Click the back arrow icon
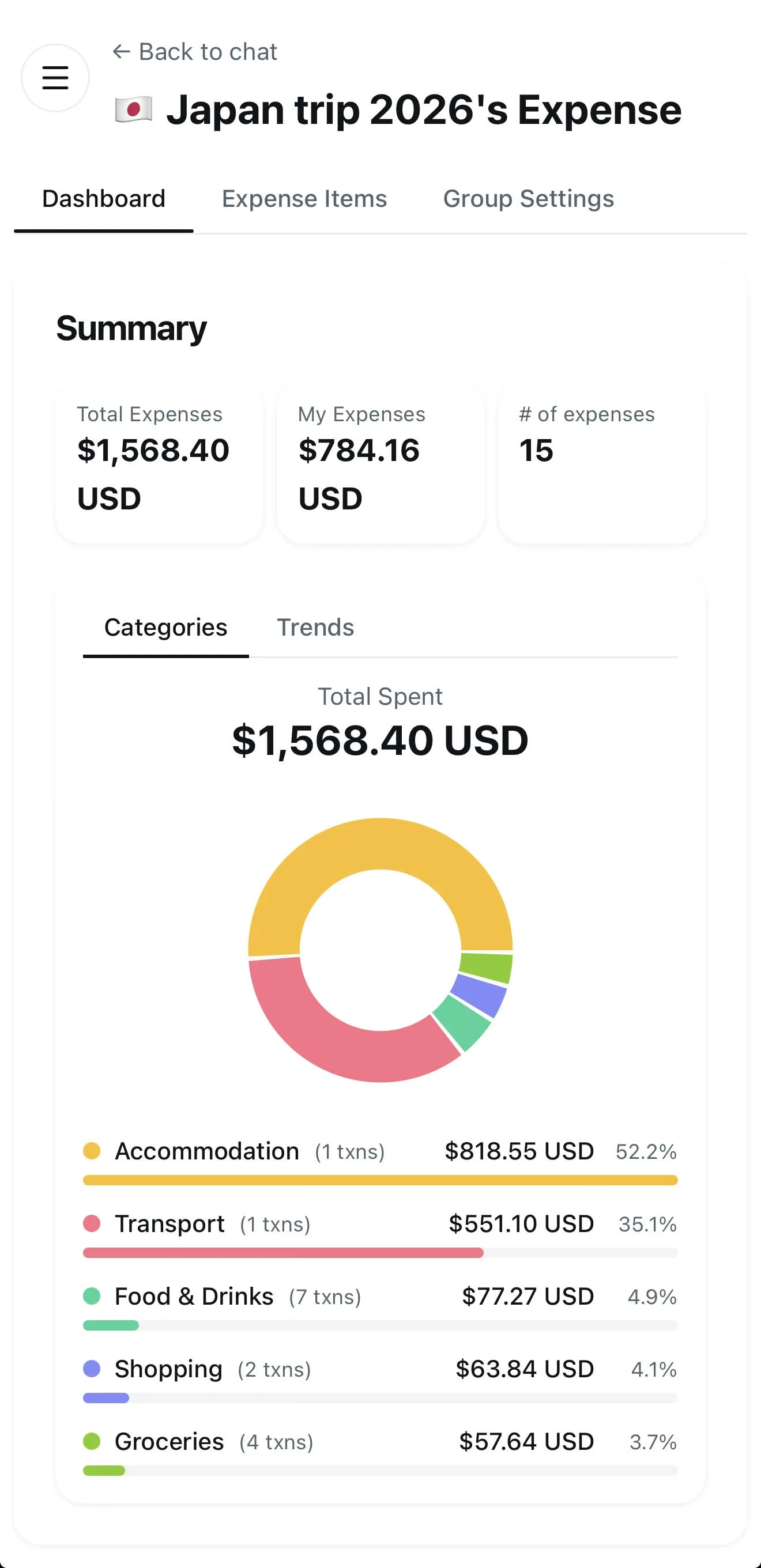Image resolution: width=761 pixels, height=1568 pixels. [x=122, y=52]
